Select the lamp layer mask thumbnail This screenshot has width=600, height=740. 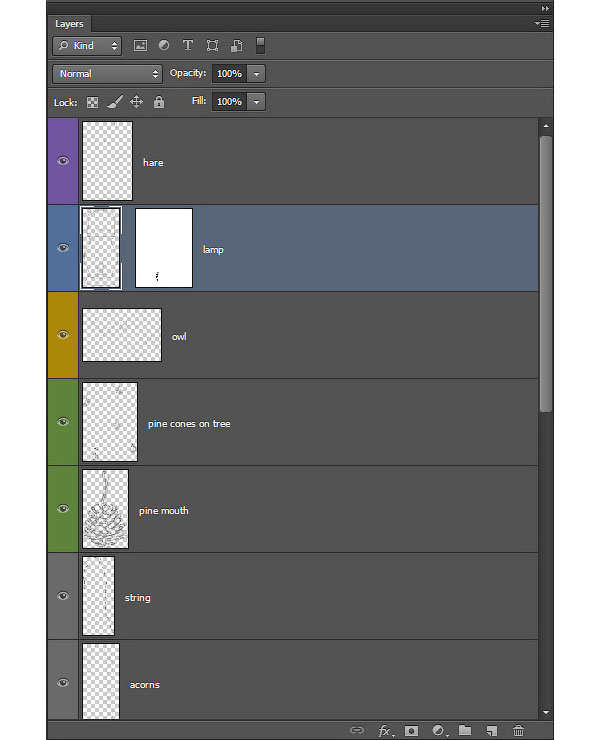coord(164,248)
